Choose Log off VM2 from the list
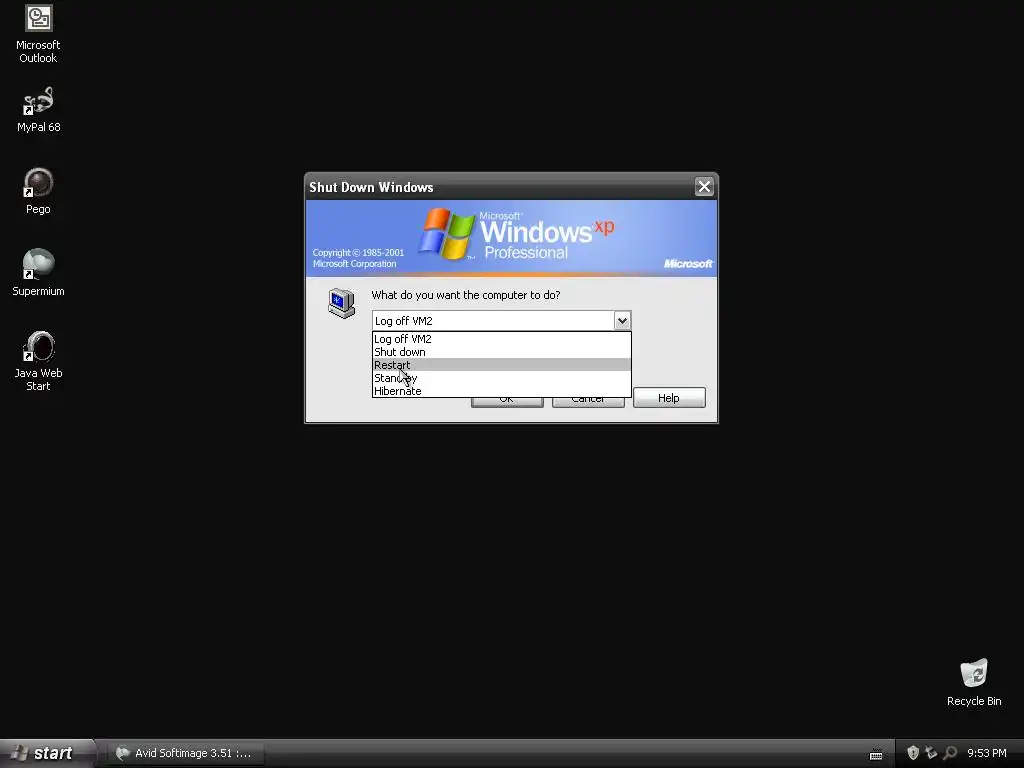1024x768 pixels. [502, 339]
